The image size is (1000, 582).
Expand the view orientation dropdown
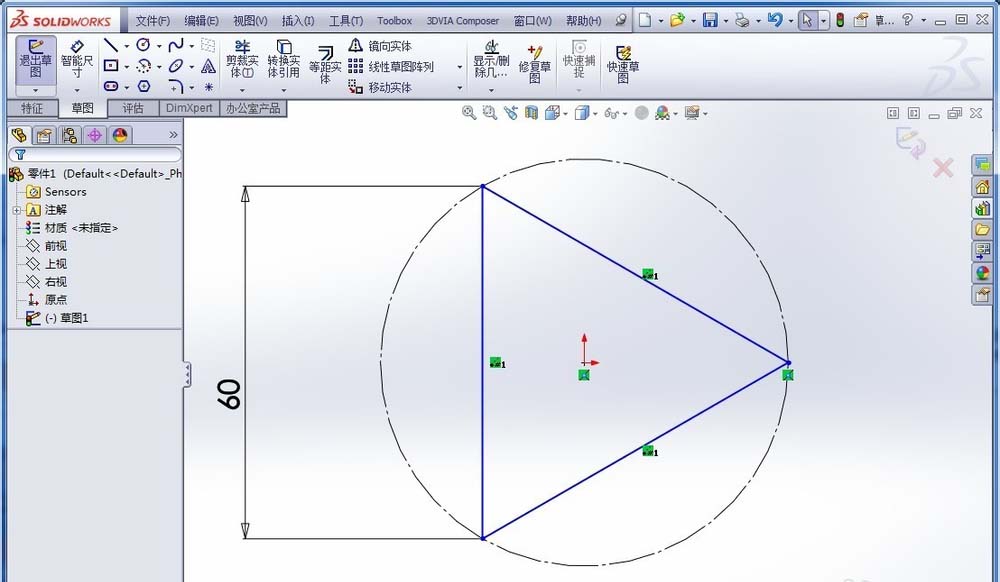coord(565,112)
